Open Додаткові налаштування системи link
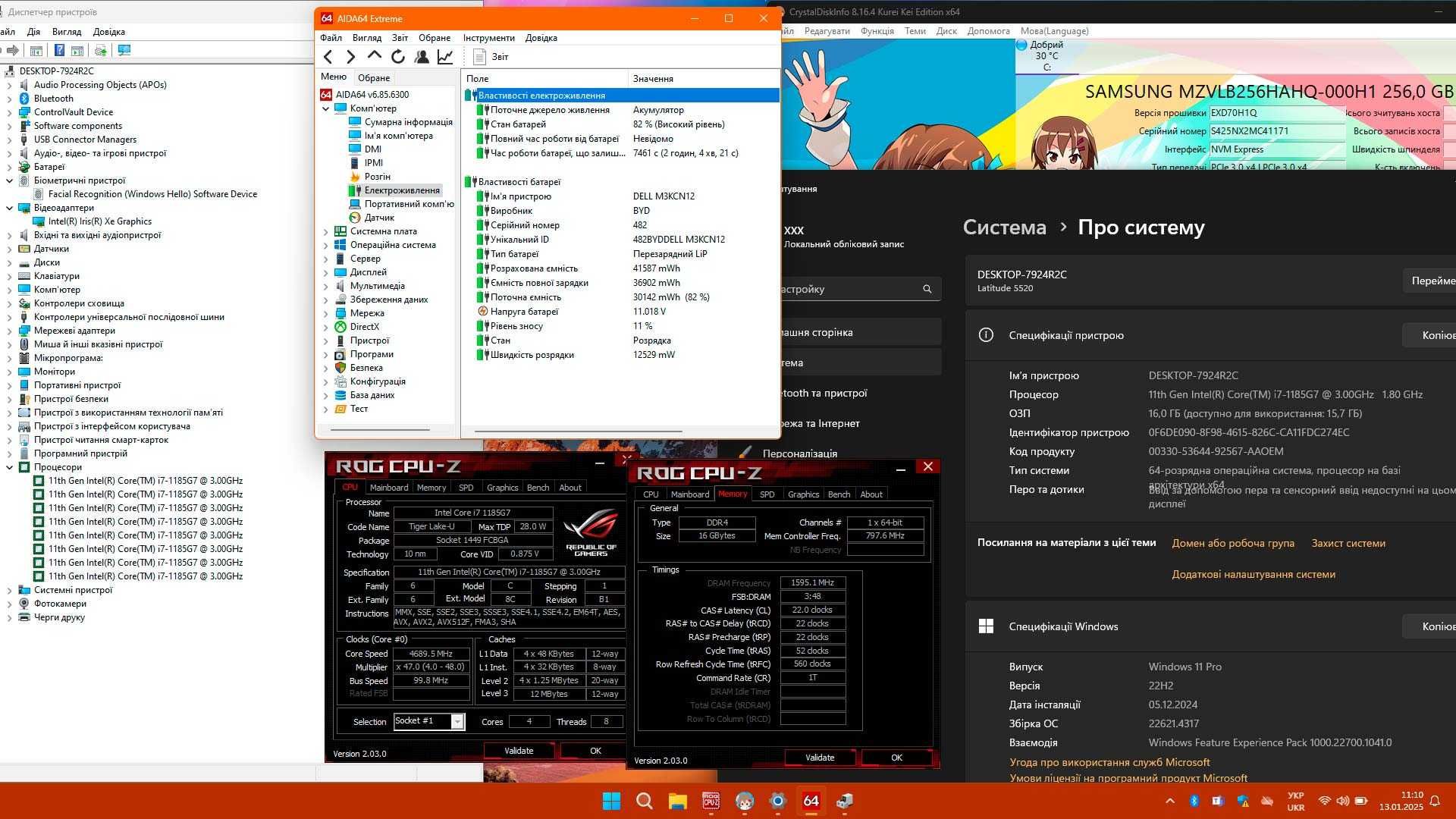The width and height of the screenshot is (1456, 819). tap(1254, 574)
